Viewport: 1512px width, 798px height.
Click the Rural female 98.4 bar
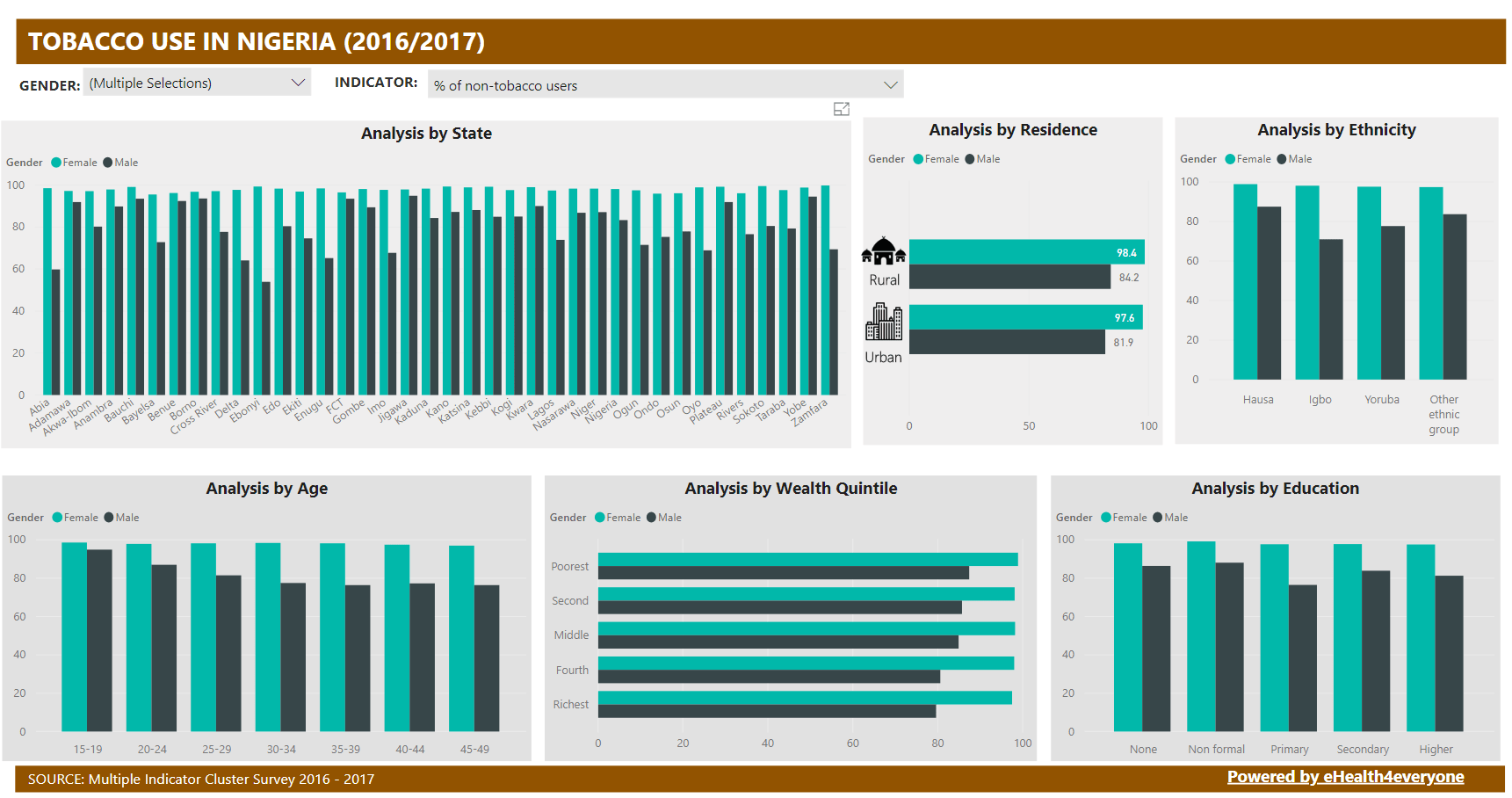pyautogui.click(x=1025, y=252)
